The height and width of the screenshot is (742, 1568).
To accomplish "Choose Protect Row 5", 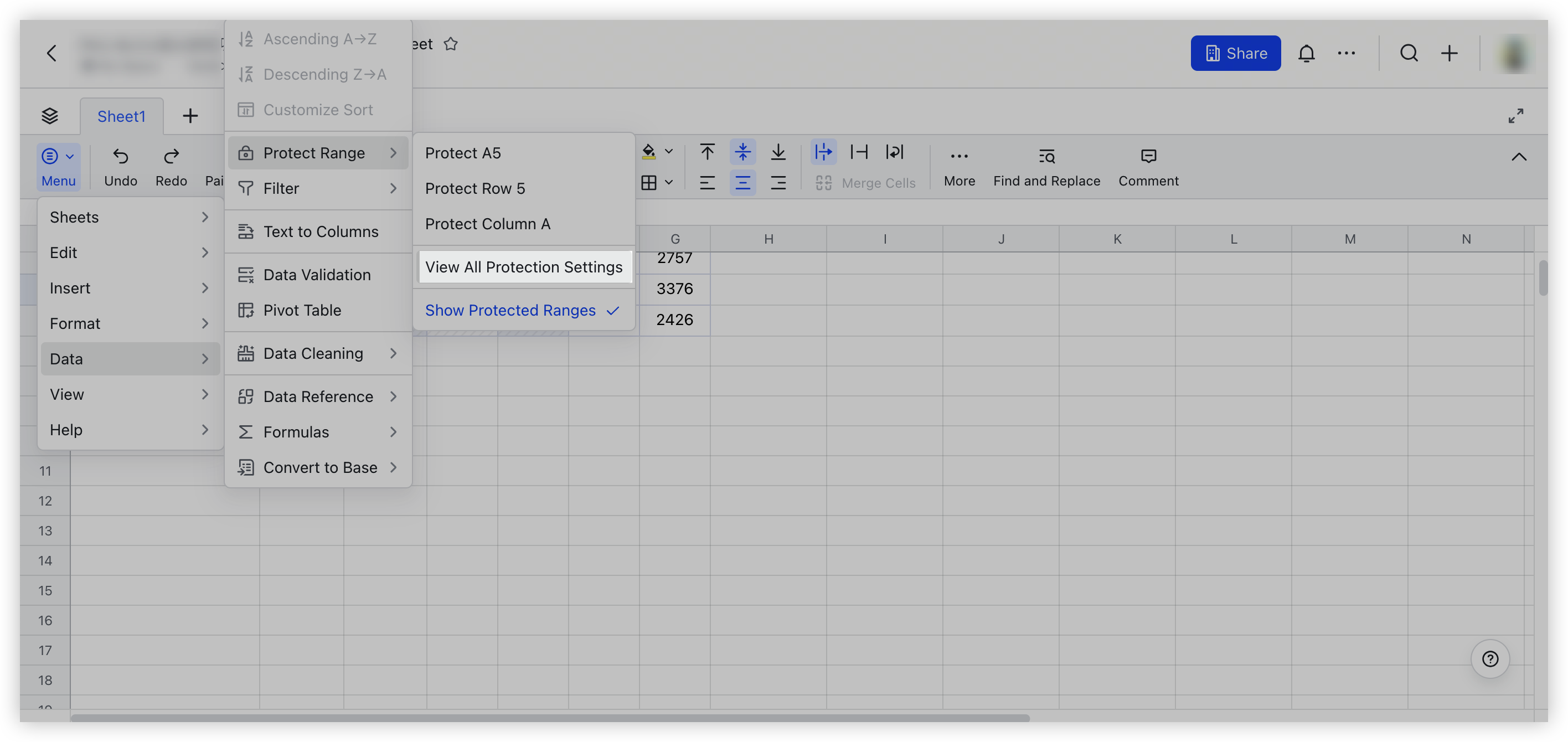I will coord(476,188).
